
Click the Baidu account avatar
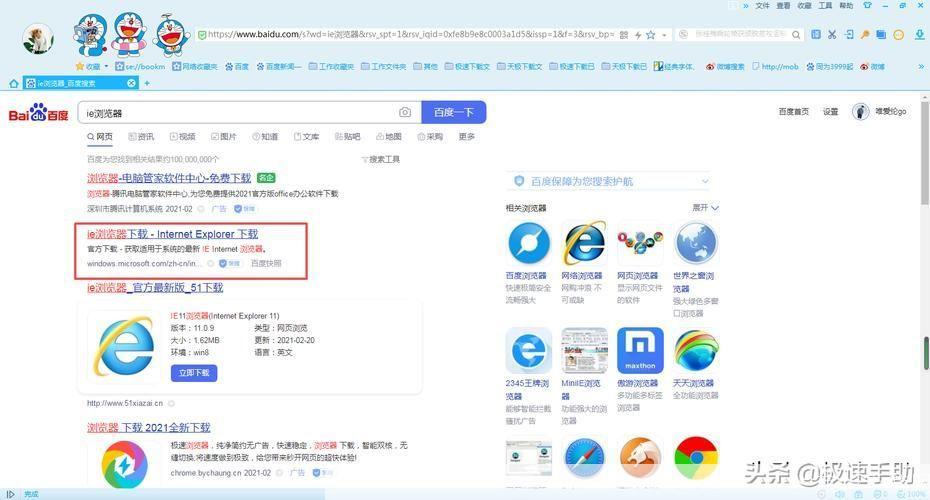tap(861, 112)
